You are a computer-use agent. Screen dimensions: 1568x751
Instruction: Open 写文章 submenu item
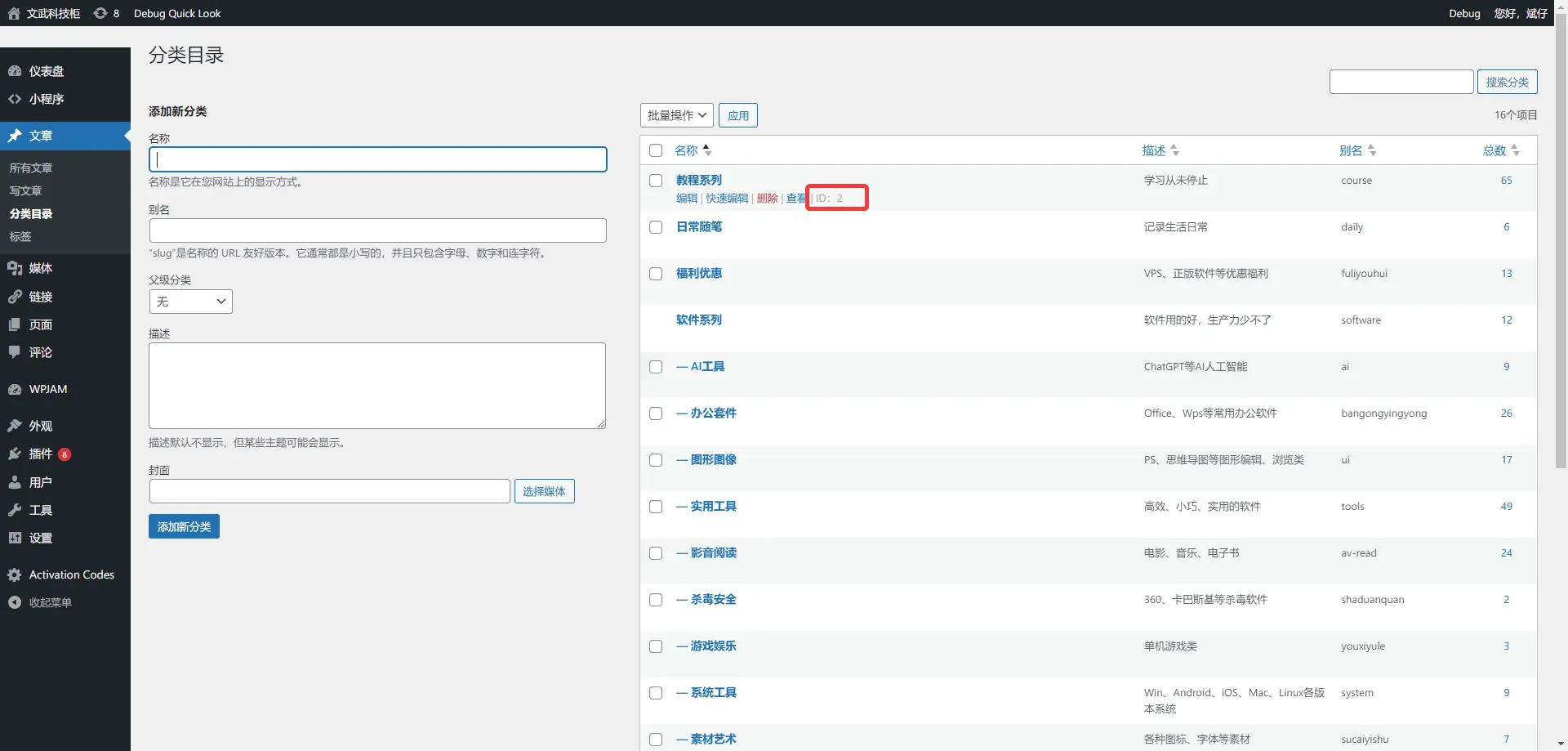click(x=25, y=190)
